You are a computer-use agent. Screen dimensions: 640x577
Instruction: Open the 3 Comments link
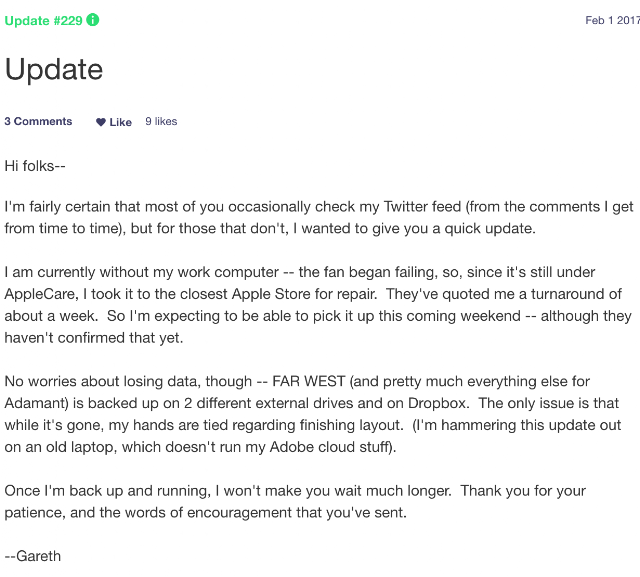tap(38, 122)
